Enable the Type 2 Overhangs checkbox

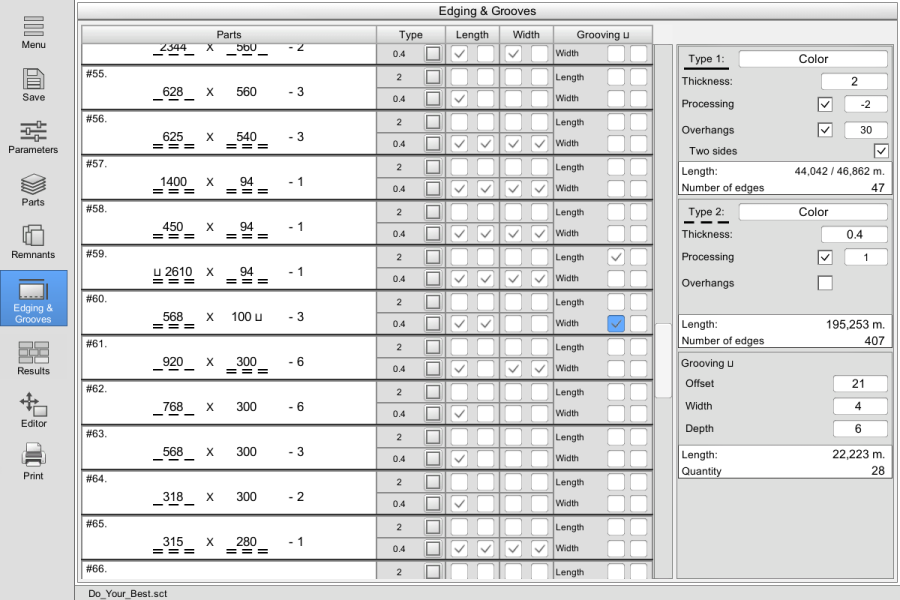tap(825, 283)
